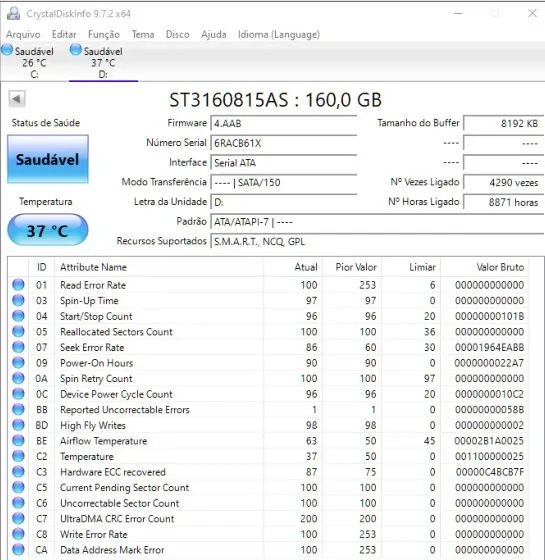Open the Arquivo menu

coord(23,35)
